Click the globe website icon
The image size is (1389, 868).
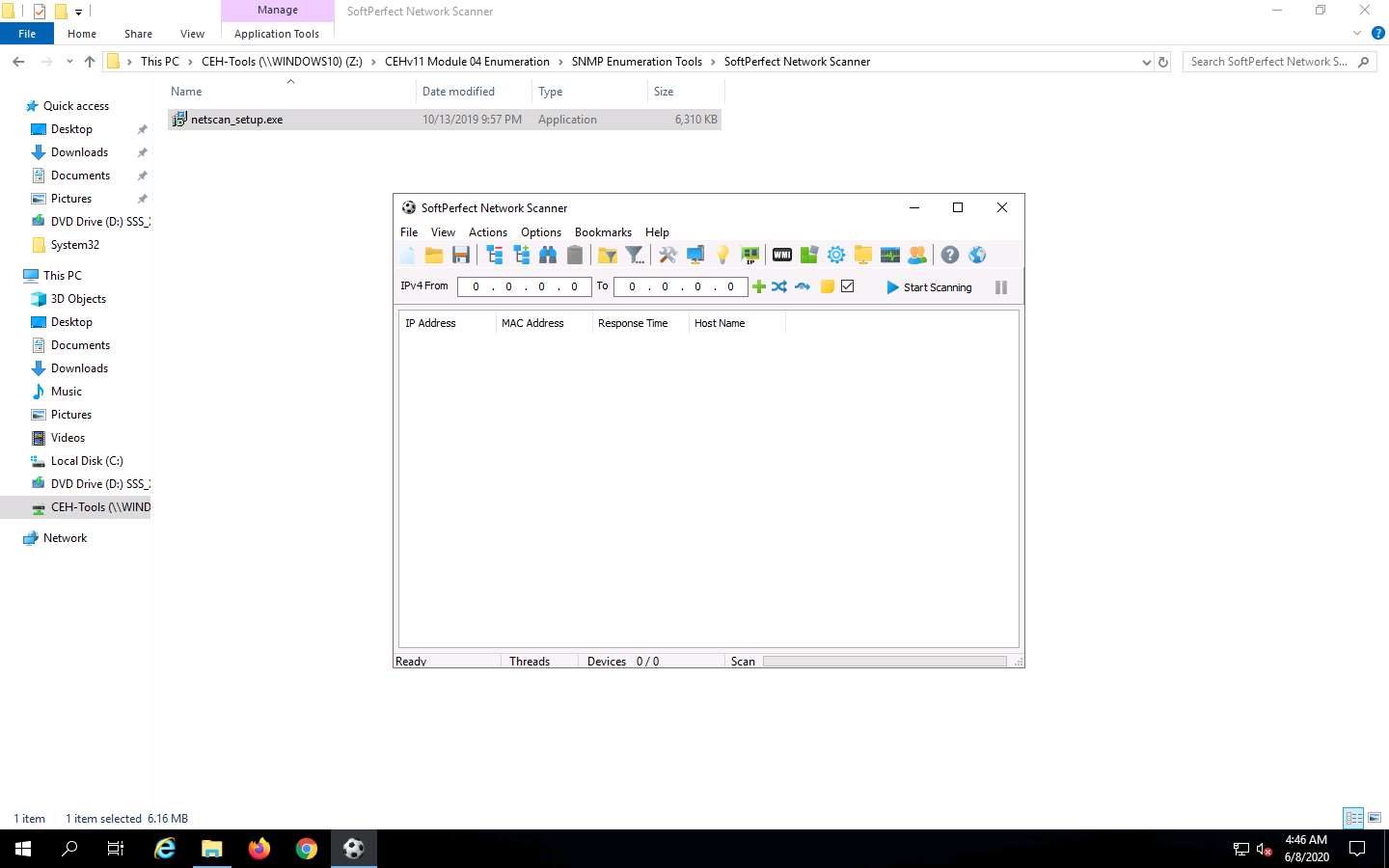[x=977, y=256]
